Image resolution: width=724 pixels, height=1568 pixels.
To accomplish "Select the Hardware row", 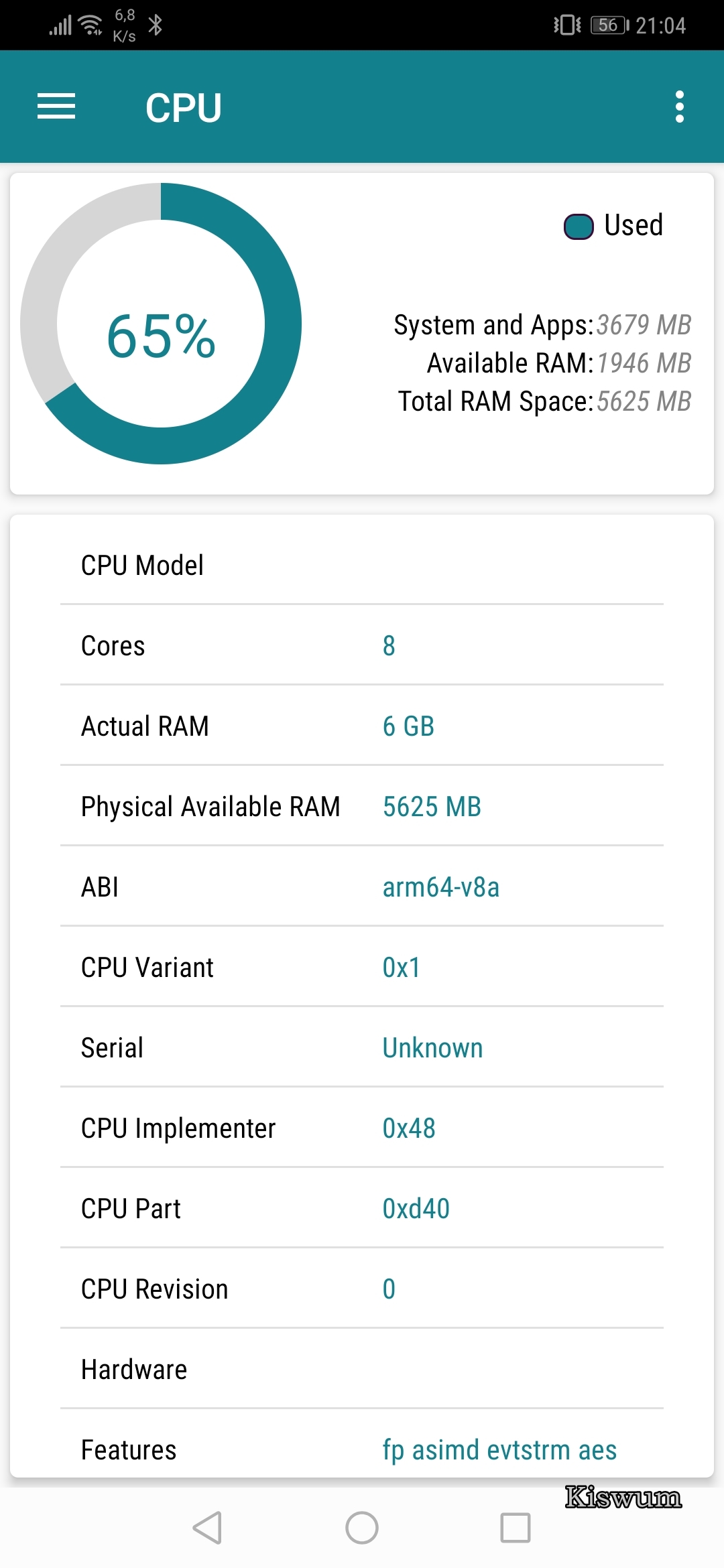I will click(x=362, y=1369).
